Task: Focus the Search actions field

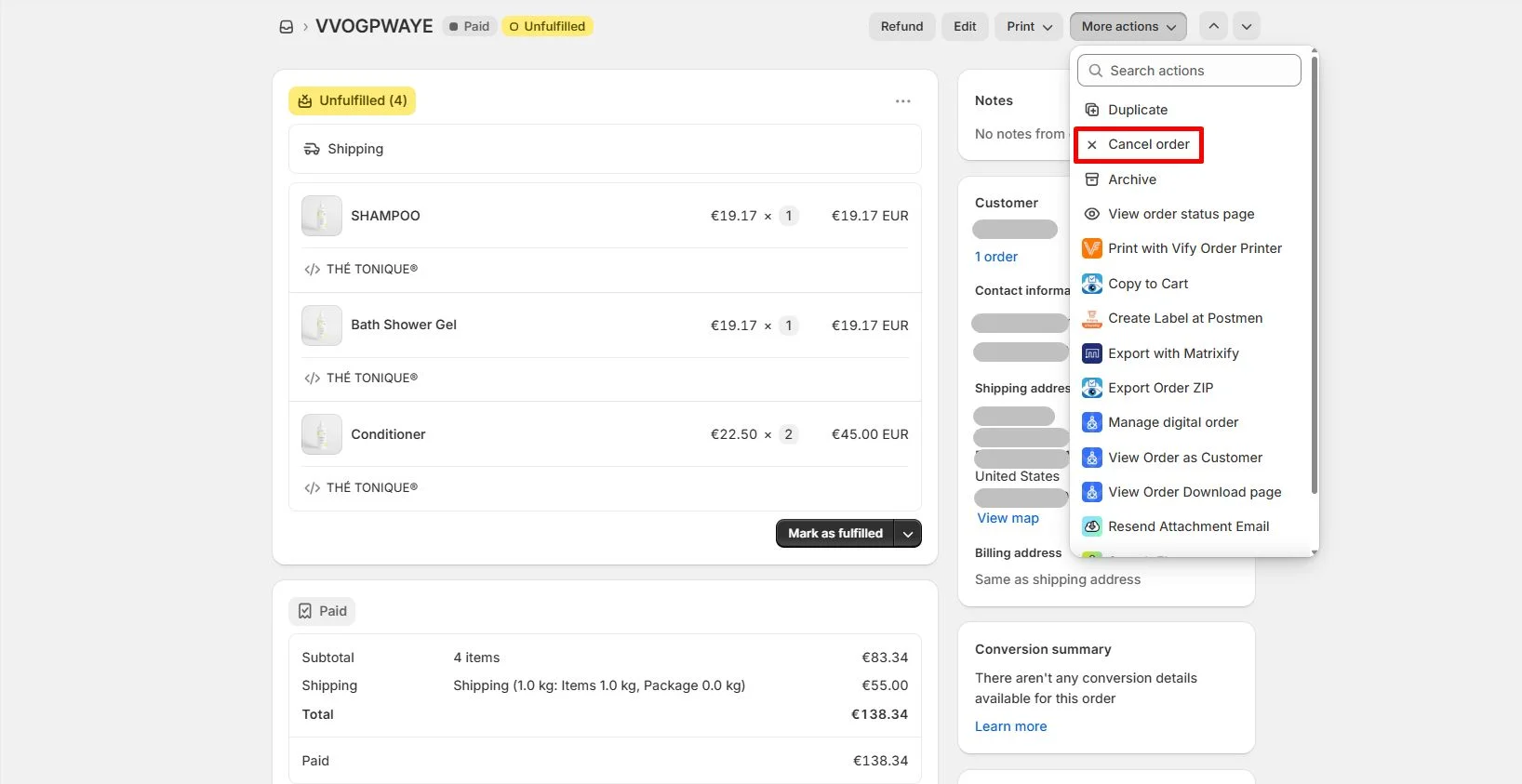Action: (x=1189, y=71)
